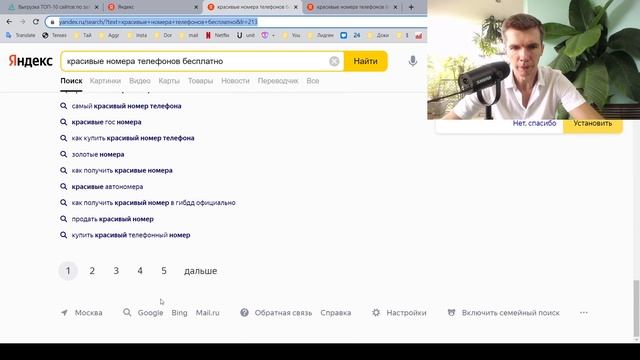
Task: Select suggestion золотые номера
Action: pyautogui.click(x=98, y=154)
